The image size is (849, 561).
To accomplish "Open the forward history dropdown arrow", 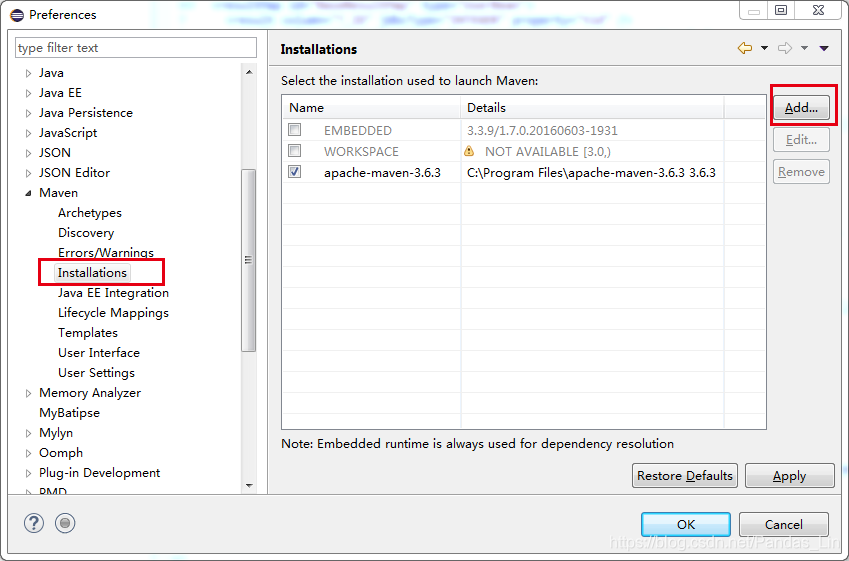I will pos(805,48).
